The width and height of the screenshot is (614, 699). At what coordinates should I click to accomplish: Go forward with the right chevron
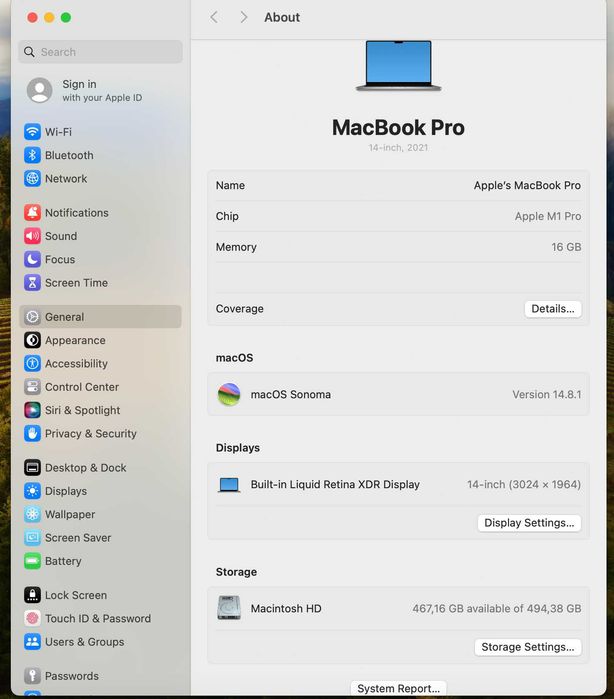tap(243, 17)
